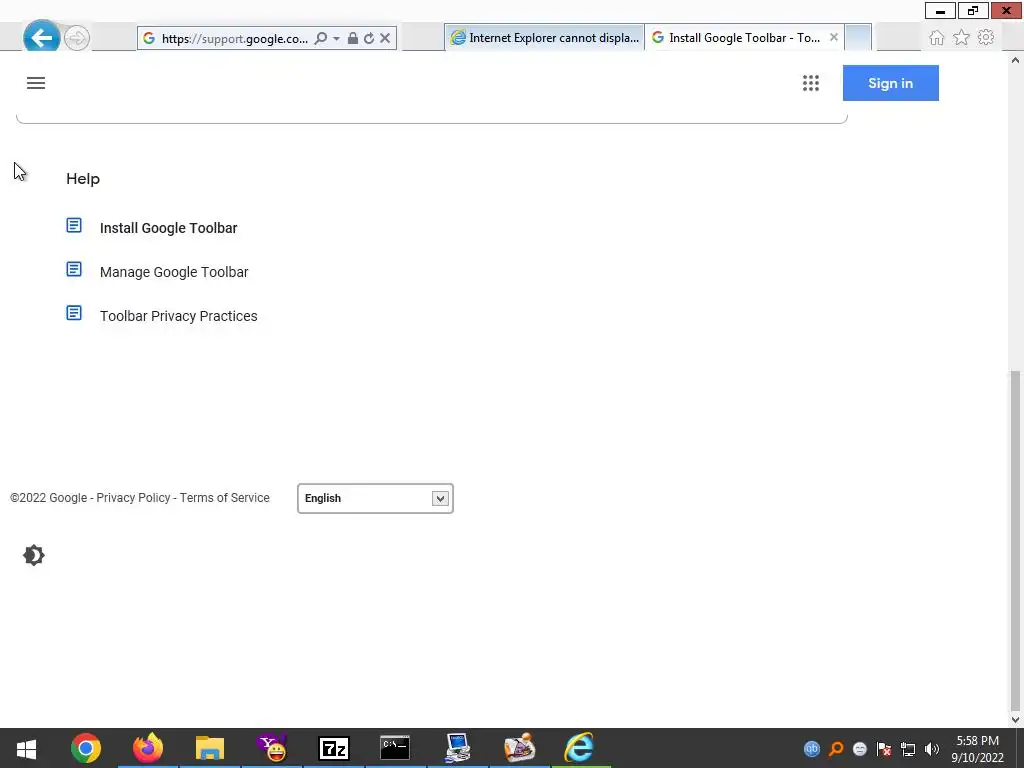Open the English language dropdown

click(x=376, y=498)
